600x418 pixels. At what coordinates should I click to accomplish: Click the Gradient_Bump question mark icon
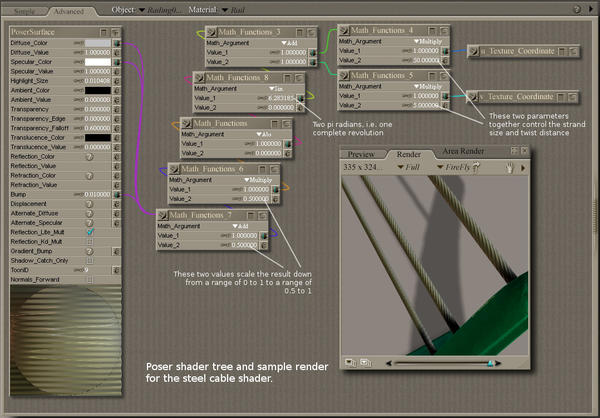click(89, 251)
